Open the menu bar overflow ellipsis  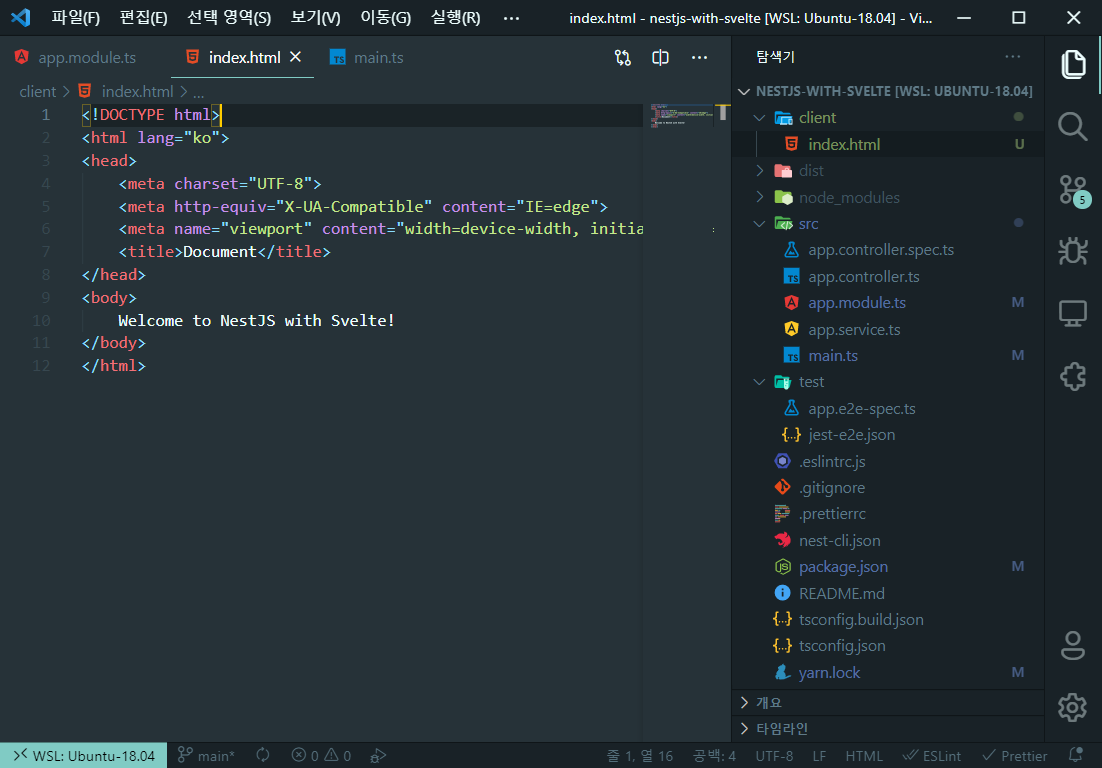pos(512,18)
